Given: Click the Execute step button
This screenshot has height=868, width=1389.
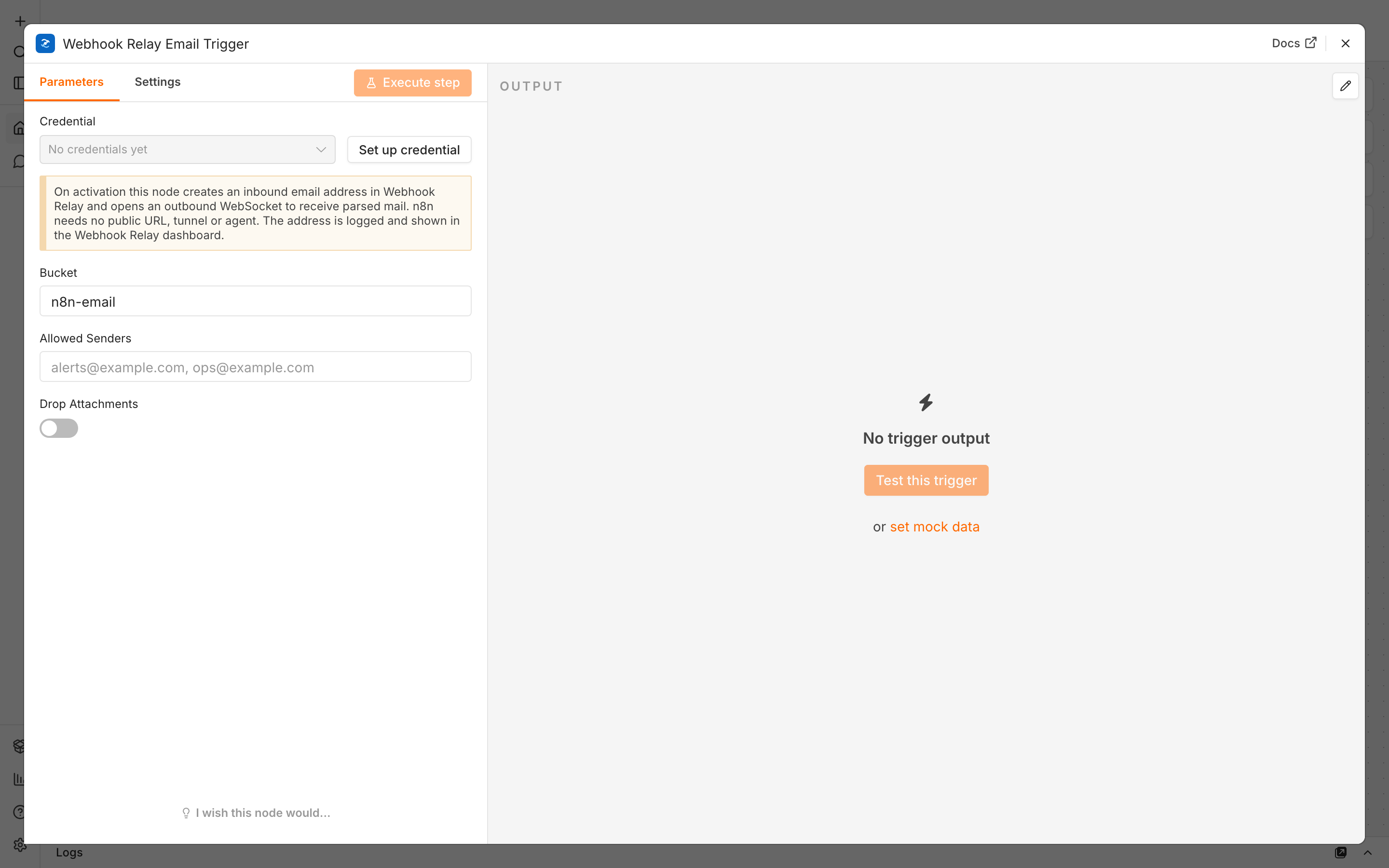Looking at the screenshot, I should coord(413,82).
